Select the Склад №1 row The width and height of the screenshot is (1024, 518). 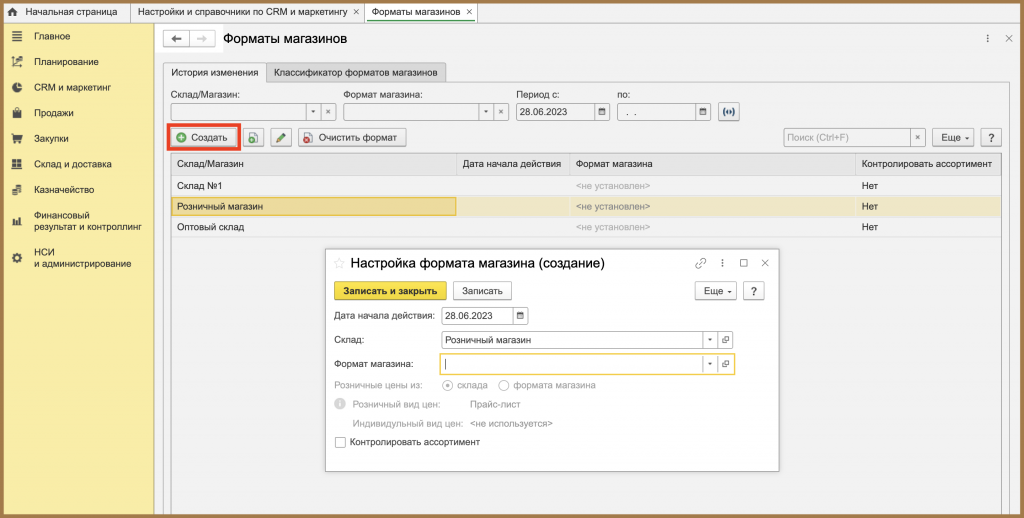tap(586, 186)
